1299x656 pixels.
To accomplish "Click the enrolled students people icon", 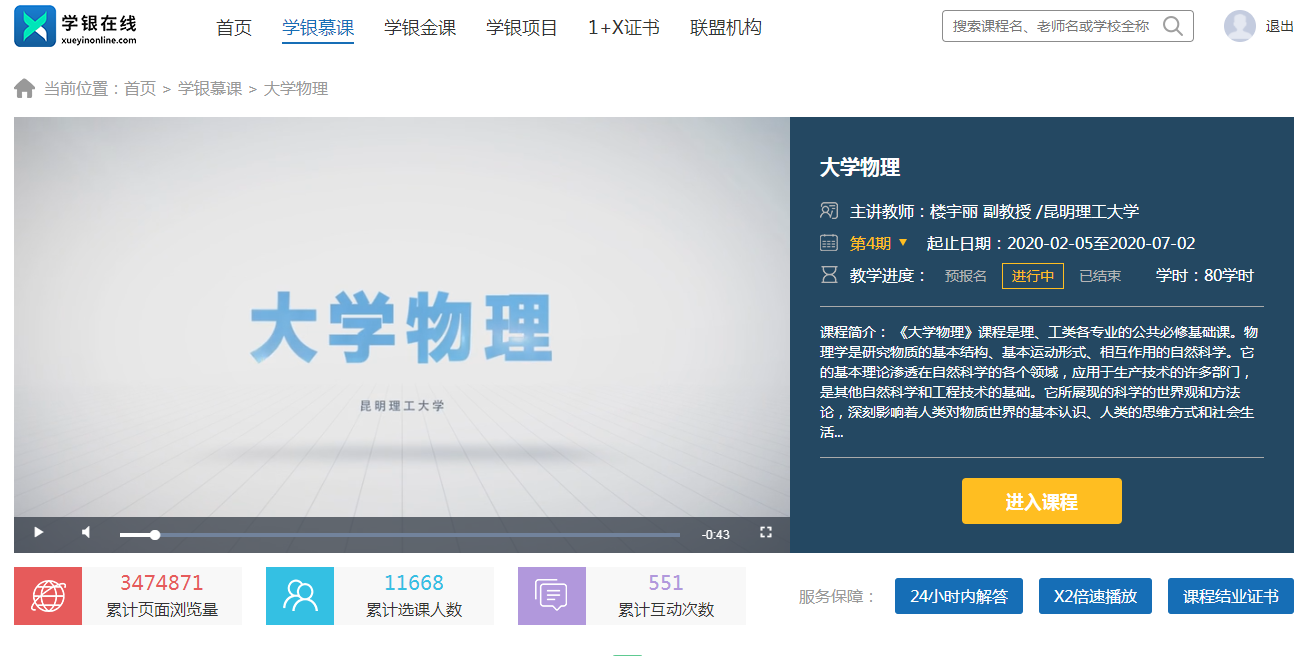I will point(300,596).
